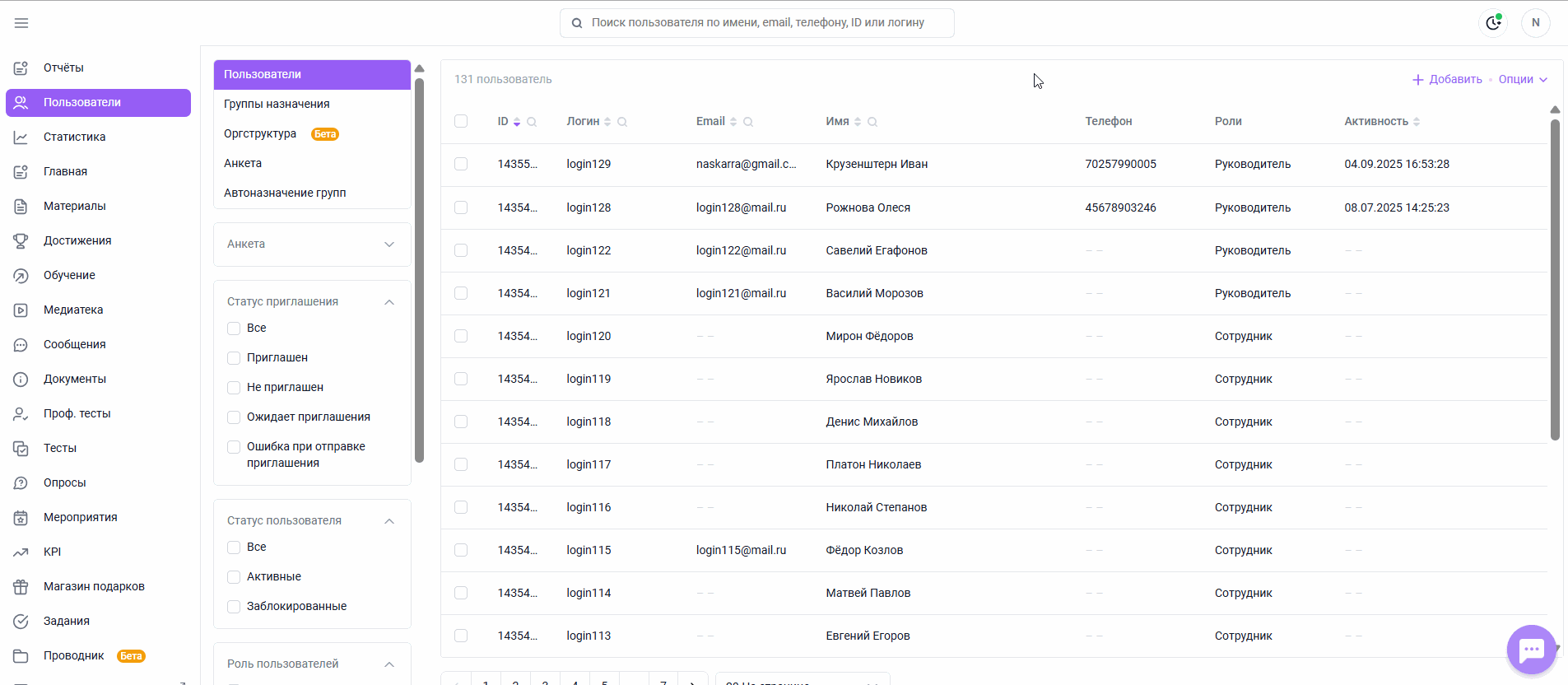The image size is (1568, 685).
Task: Check Не приглашен filter
Action: (x=234, y=387)
